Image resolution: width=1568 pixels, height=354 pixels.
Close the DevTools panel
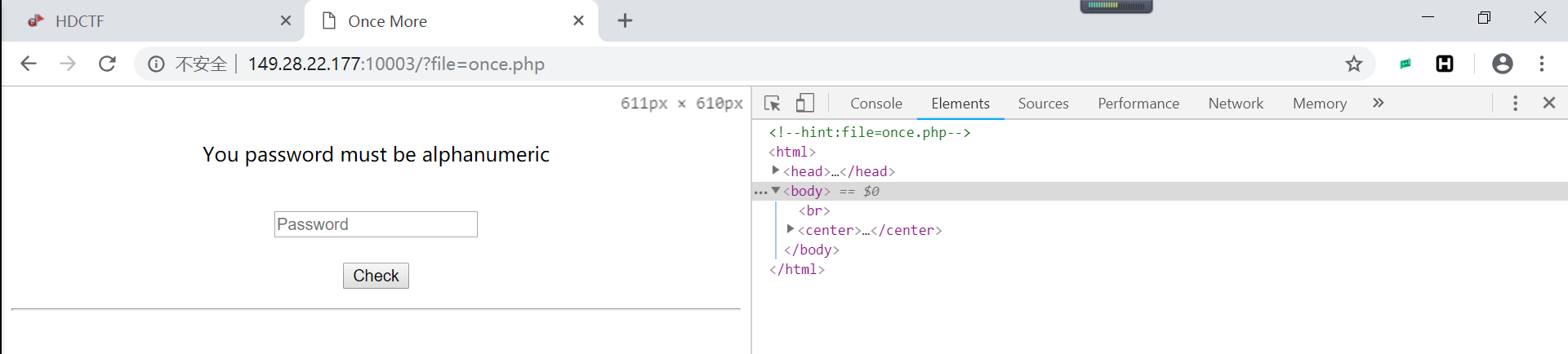coord(1548,103)
